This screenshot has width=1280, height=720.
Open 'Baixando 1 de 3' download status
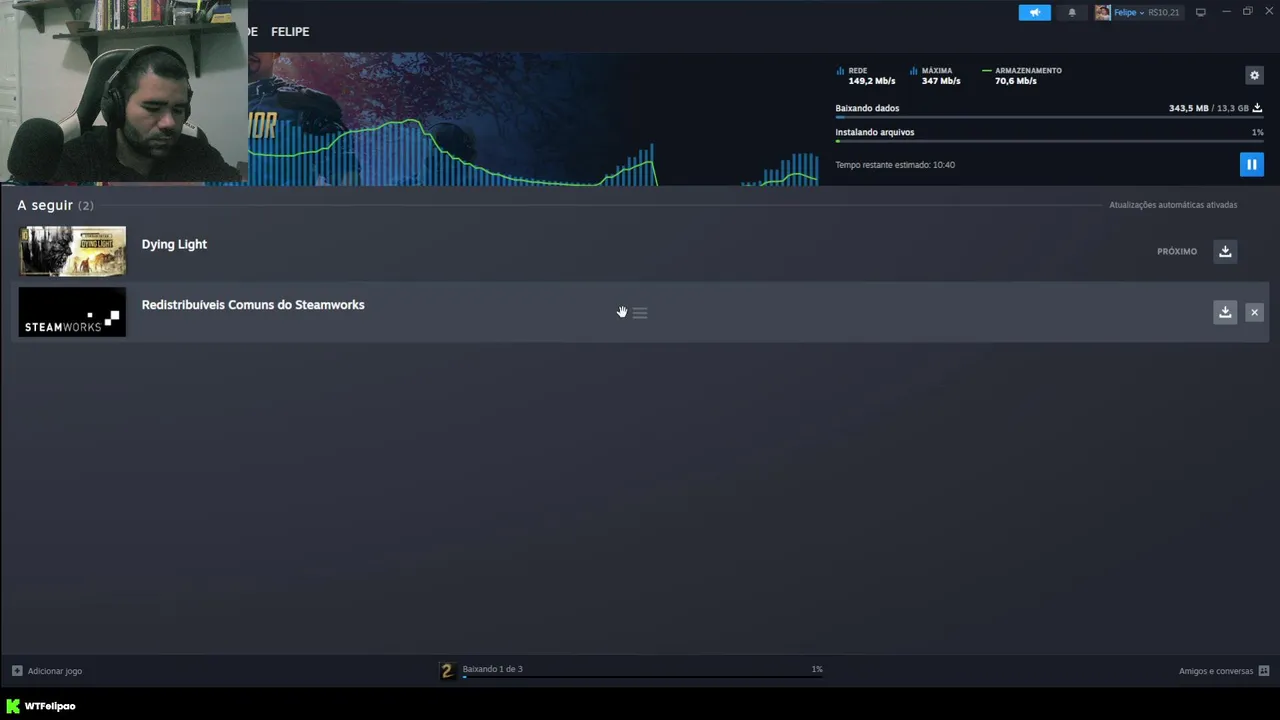click(x=492, y=669)
